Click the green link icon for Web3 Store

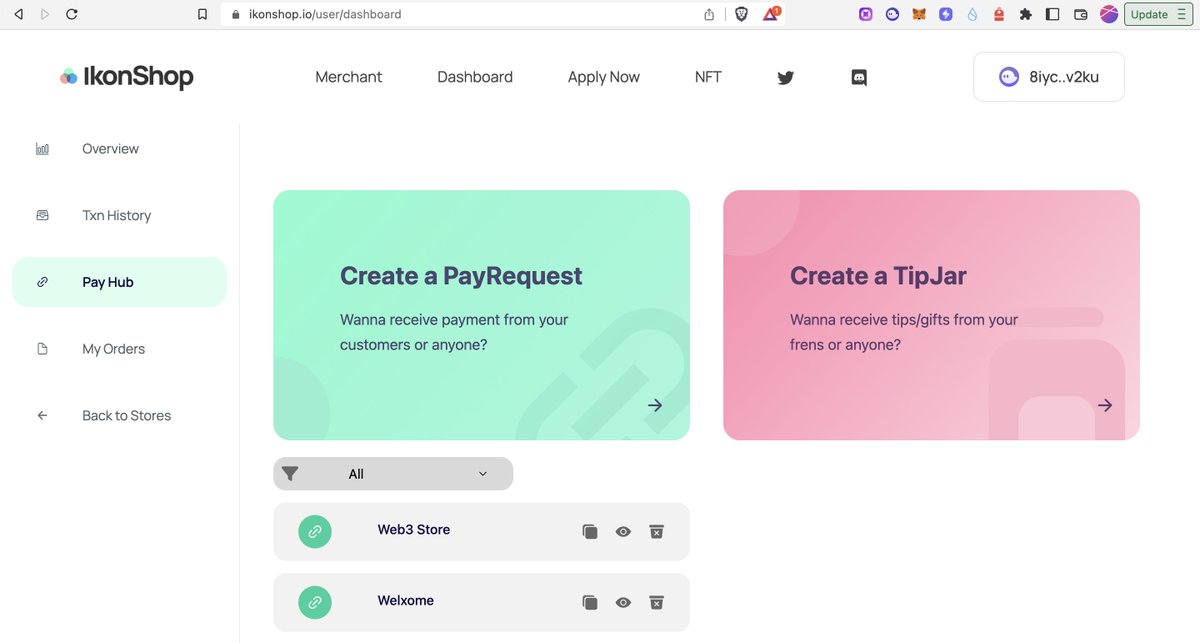click(x=315, y=531)
